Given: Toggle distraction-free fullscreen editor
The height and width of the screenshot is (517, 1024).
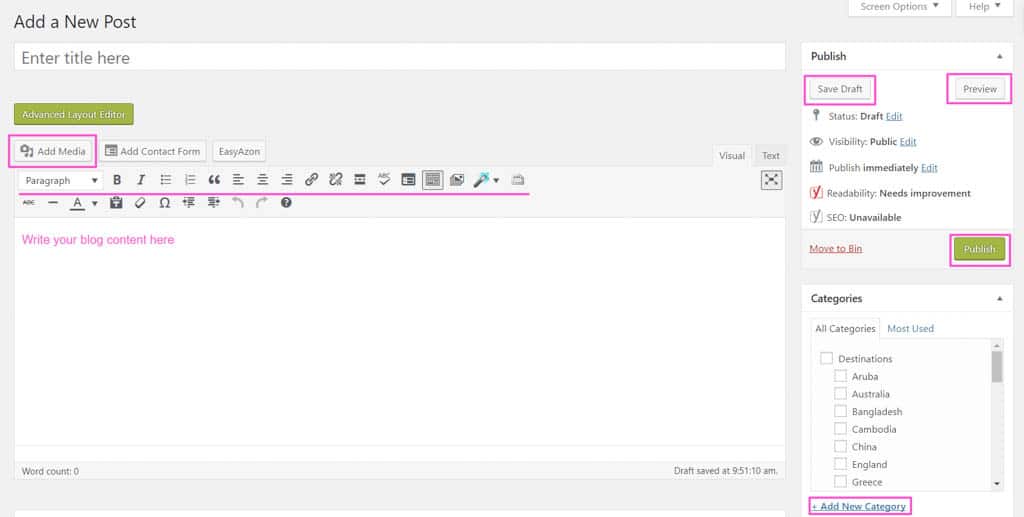Looking at the screenshot, I should [771, 180].
